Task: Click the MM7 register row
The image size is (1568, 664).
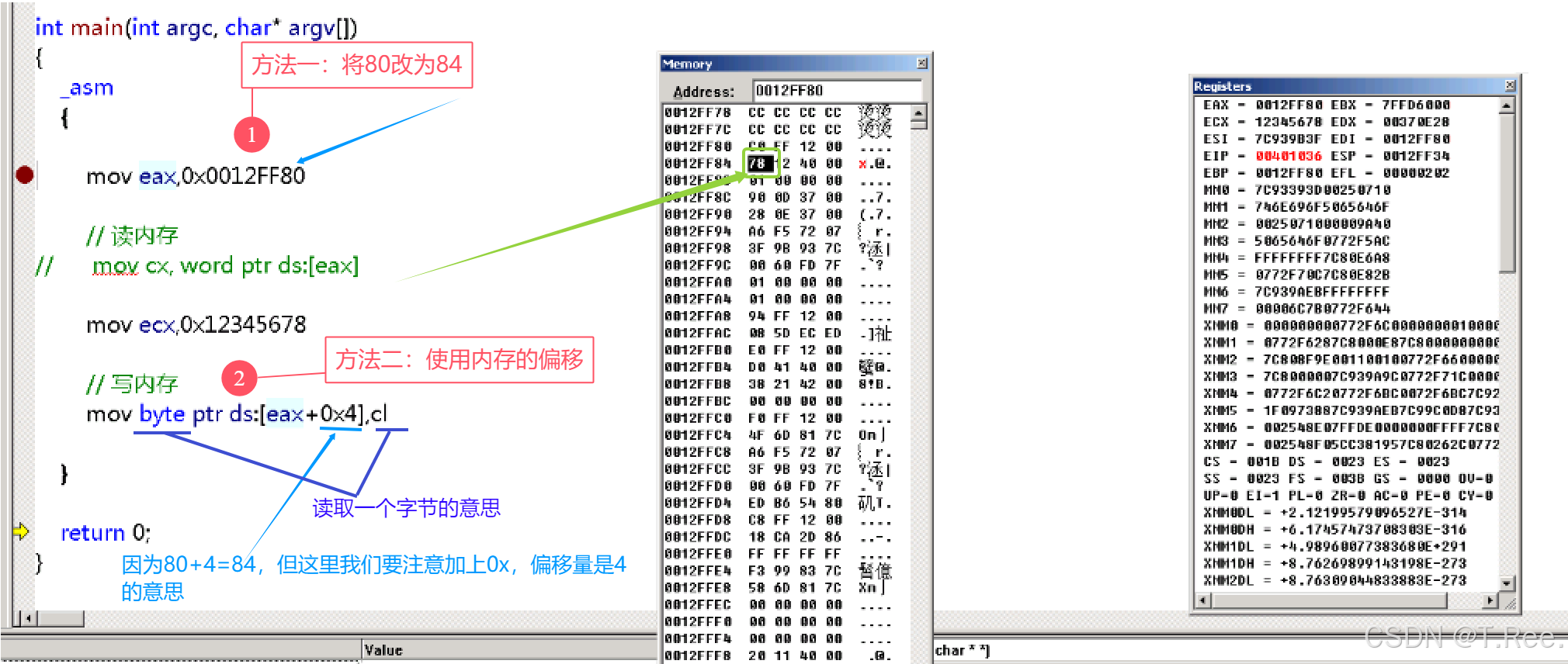Action: click(1296, 309)
